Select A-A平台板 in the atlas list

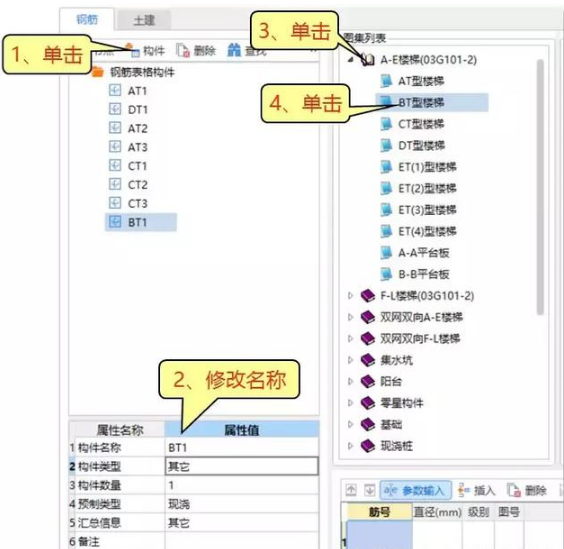pos(424,253)
